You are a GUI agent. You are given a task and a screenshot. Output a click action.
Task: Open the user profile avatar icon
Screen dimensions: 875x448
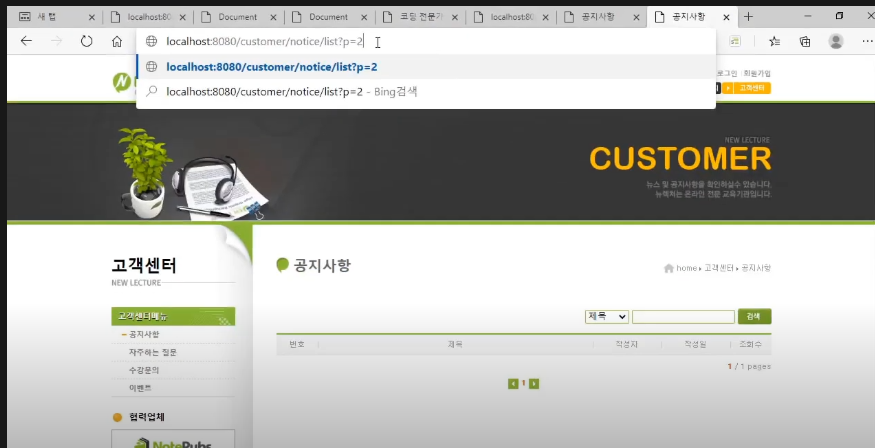click(x=835, y=41)
